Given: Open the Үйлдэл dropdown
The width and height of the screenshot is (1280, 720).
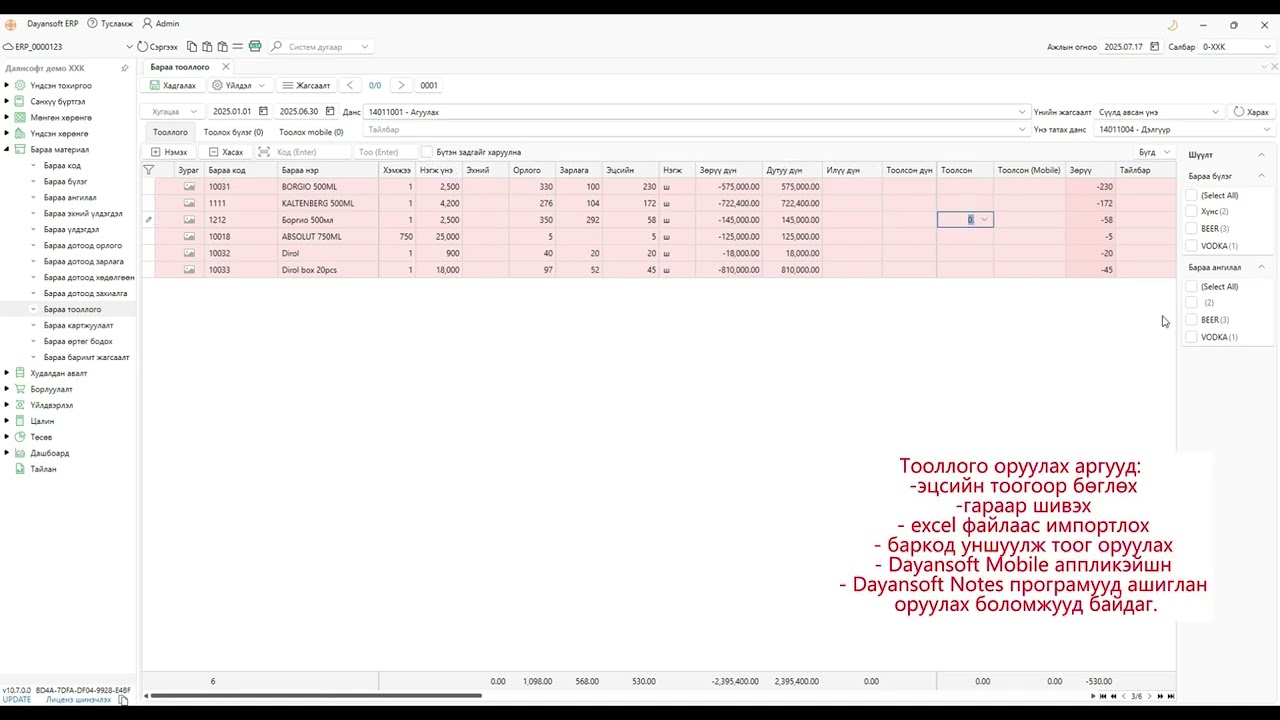Looking at the screenshot, I should [238, 86].
